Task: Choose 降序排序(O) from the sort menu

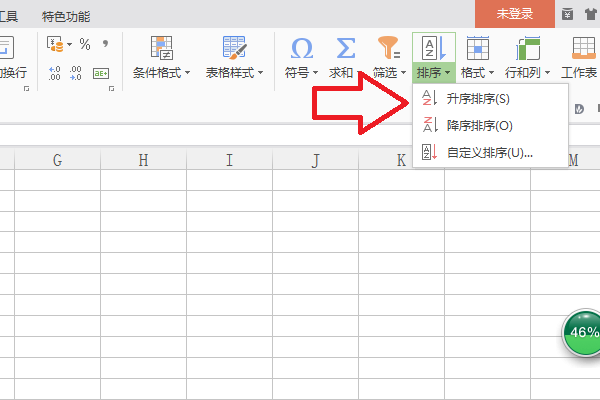Action: click(491, 126)
